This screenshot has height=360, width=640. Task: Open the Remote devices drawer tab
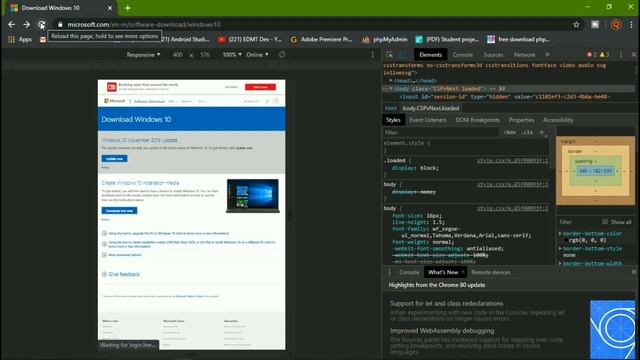(x=491, y=272)
